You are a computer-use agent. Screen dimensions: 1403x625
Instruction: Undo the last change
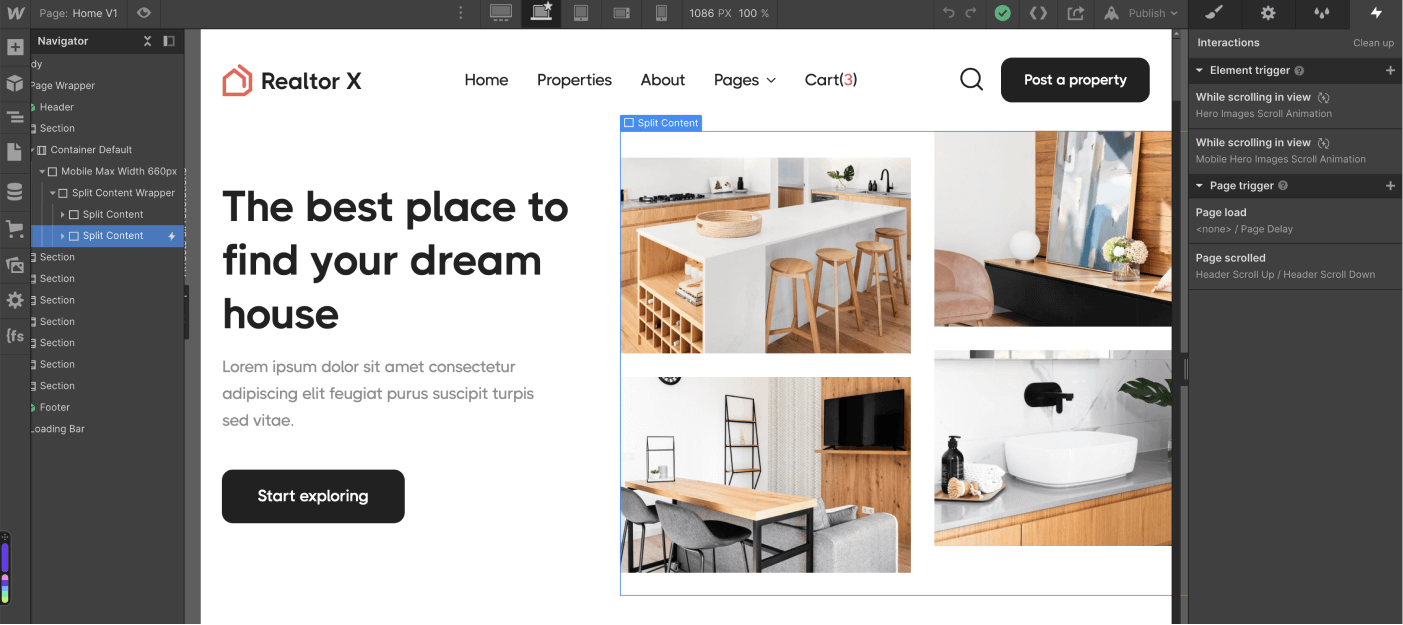point(949,14)
